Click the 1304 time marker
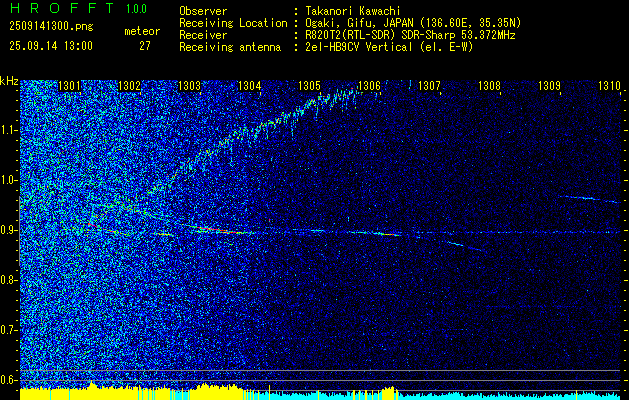 coord(250,86)
